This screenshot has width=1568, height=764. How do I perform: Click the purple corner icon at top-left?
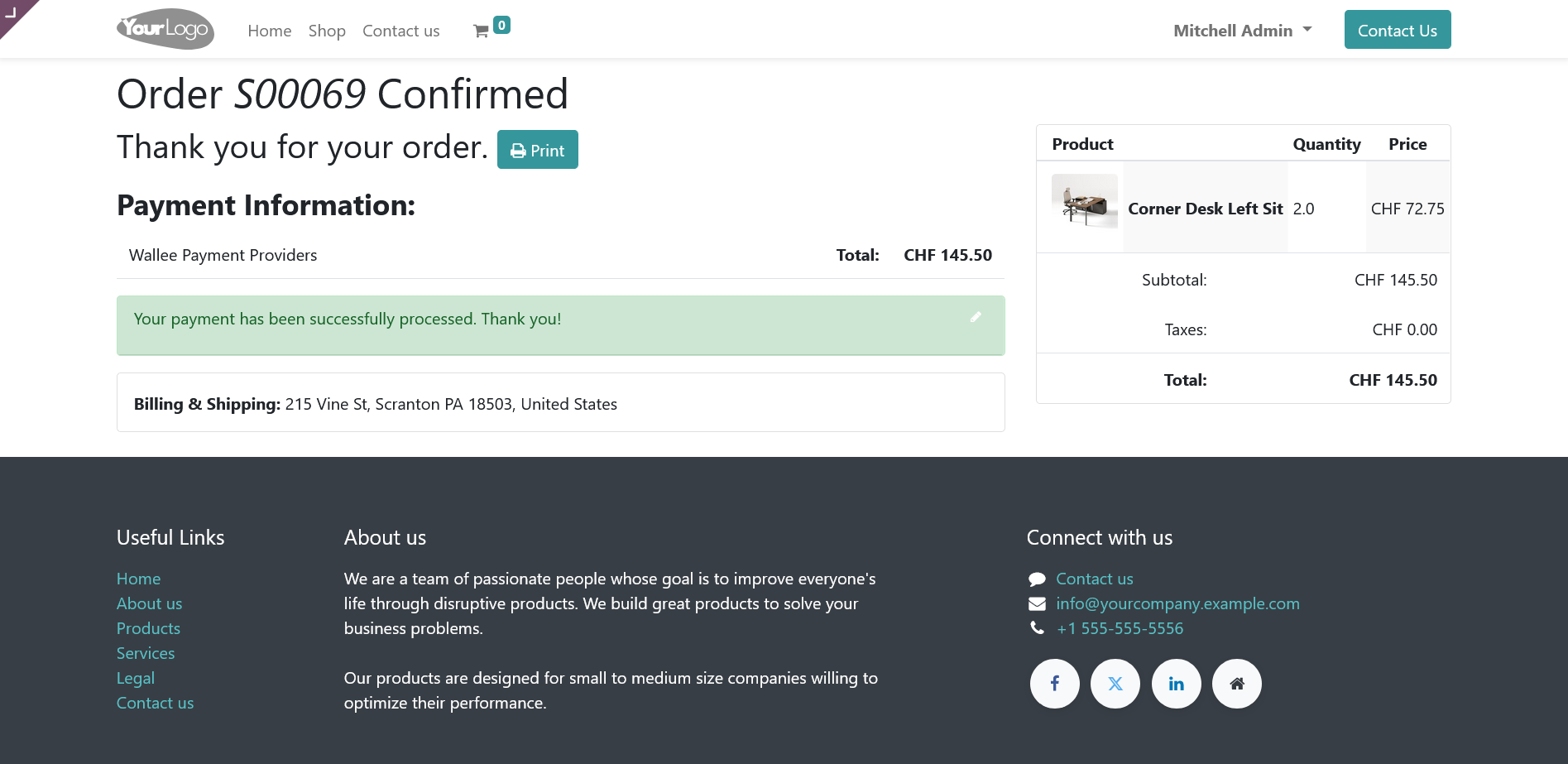pyautogui.click(x=12, y=12)
